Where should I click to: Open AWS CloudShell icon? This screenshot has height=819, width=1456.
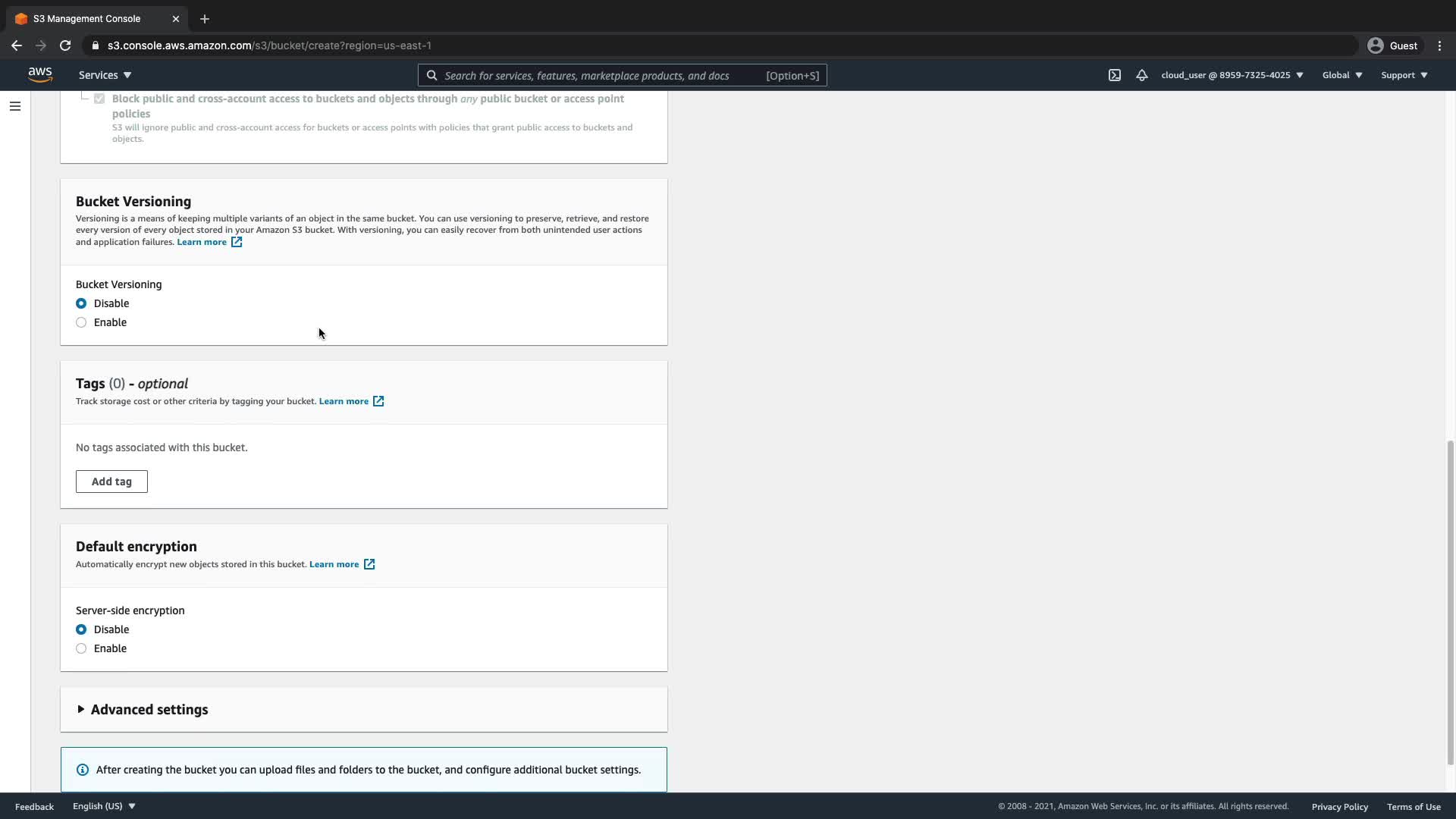click(1114, 75)
